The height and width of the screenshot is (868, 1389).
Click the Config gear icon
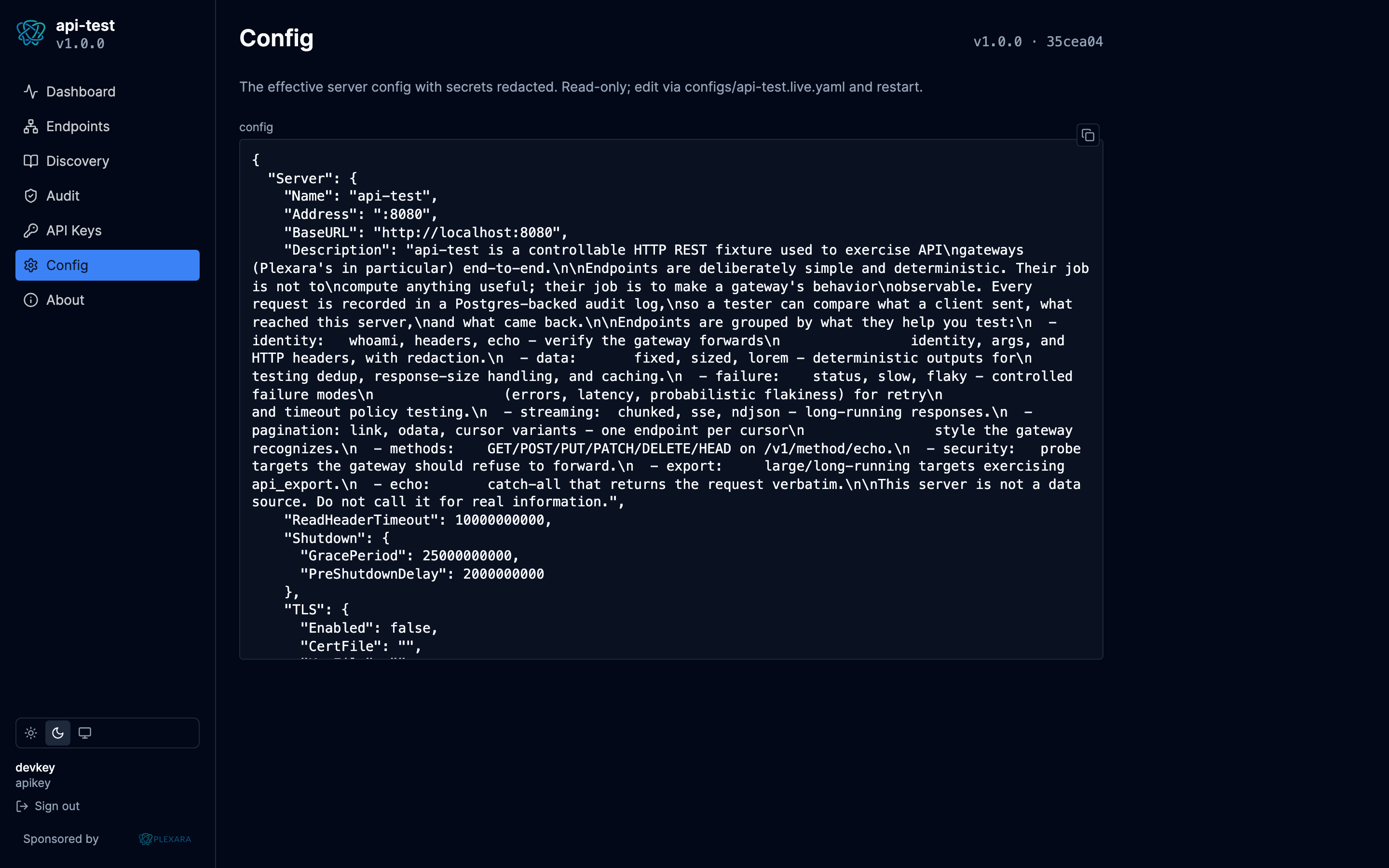31,265
